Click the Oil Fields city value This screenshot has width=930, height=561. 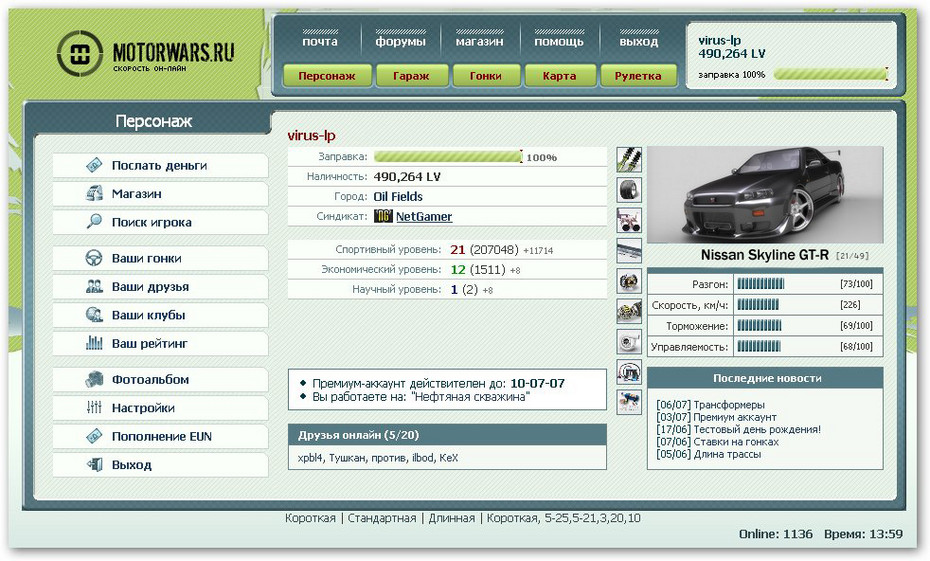click(398, 196)
